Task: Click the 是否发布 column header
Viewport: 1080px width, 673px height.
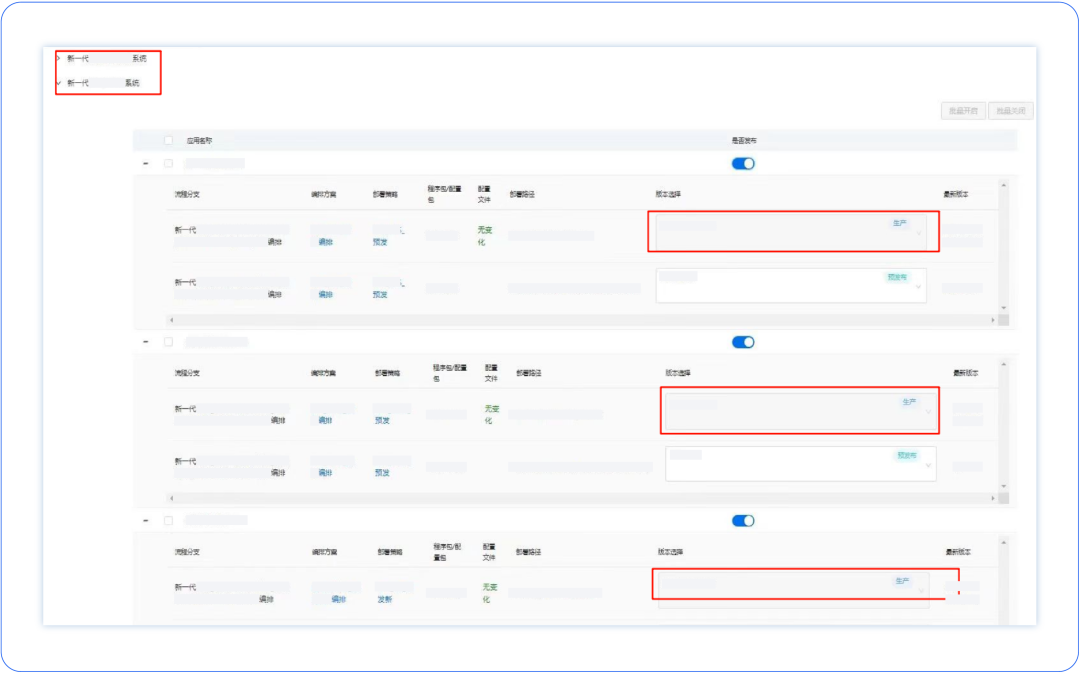Action: pos(744,141)
